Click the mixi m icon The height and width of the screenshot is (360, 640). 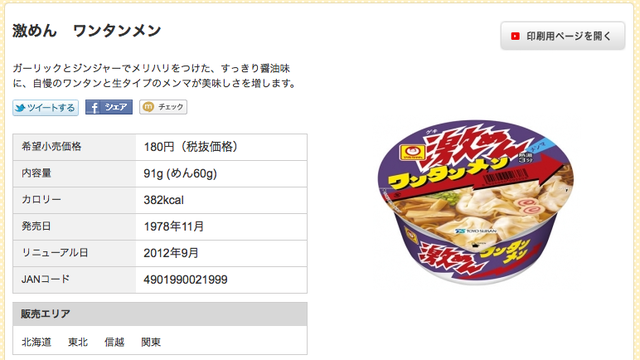(149, 107)
